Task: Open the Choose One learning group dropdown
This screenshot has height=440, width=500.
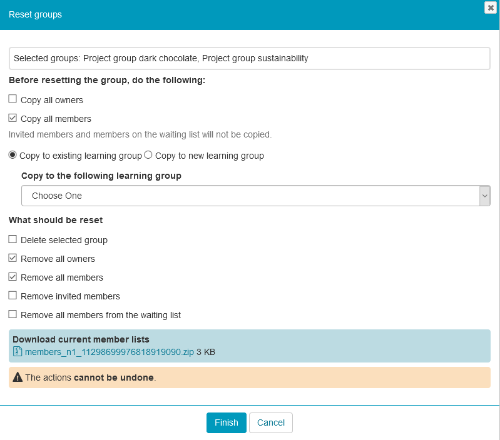Action: pyautogui.click(x=256, y=196)
